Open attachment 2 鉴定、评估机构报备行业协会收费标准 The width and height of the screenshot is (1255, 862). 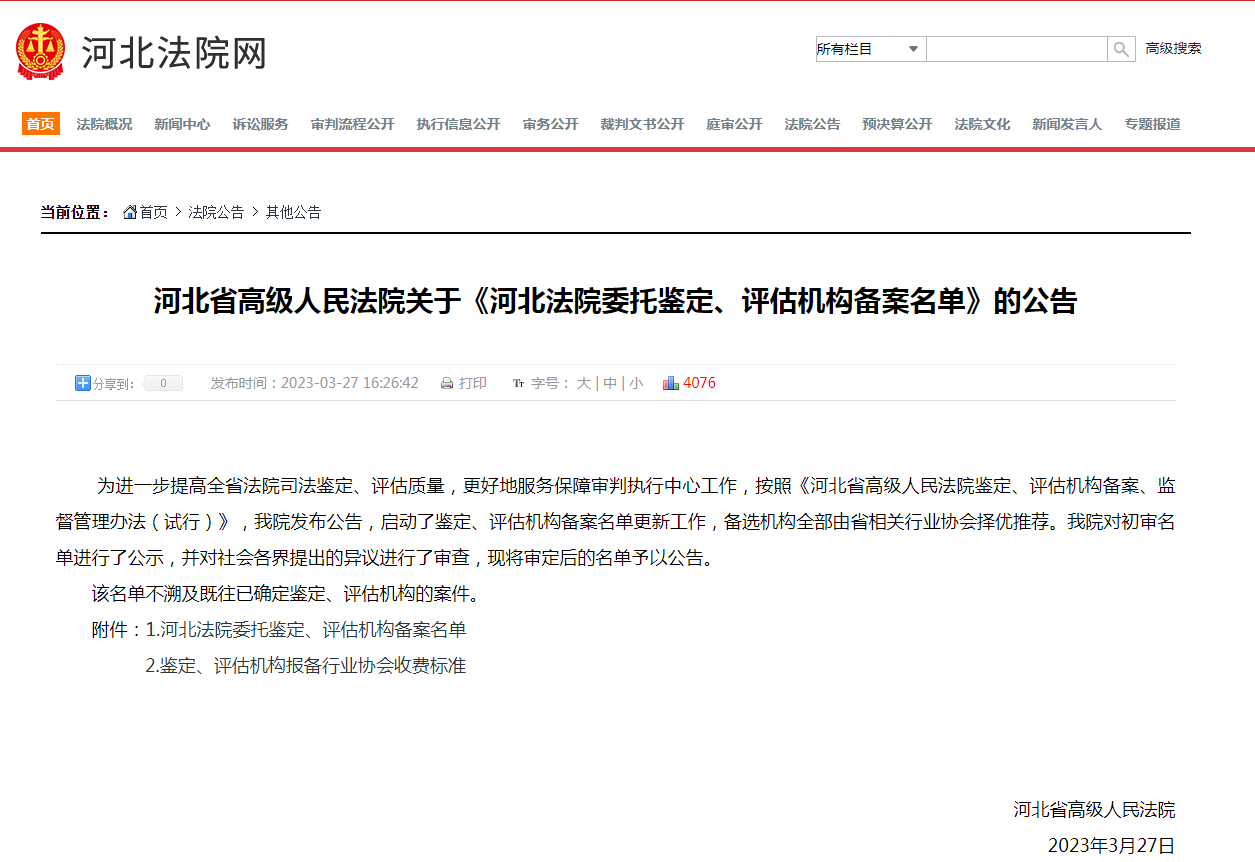point(306,665)
